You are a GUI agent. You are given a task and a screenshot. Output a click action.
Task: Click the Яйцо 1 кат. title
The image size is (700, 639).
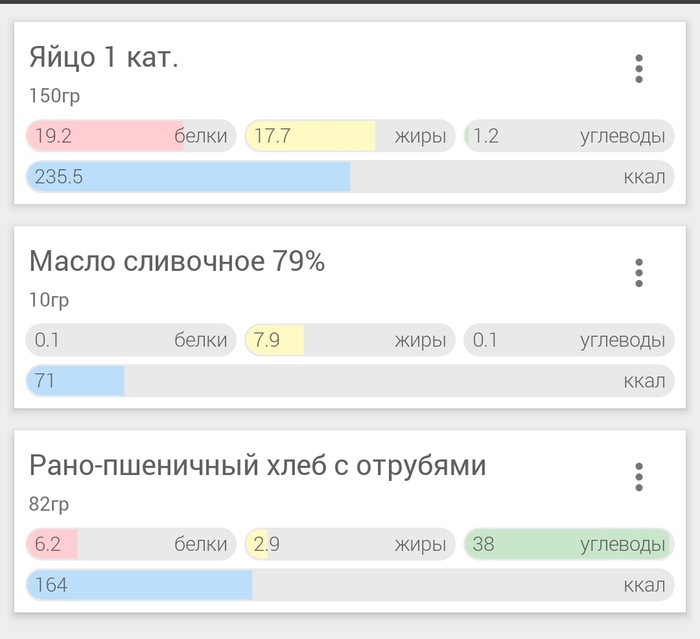pos(104,58)
